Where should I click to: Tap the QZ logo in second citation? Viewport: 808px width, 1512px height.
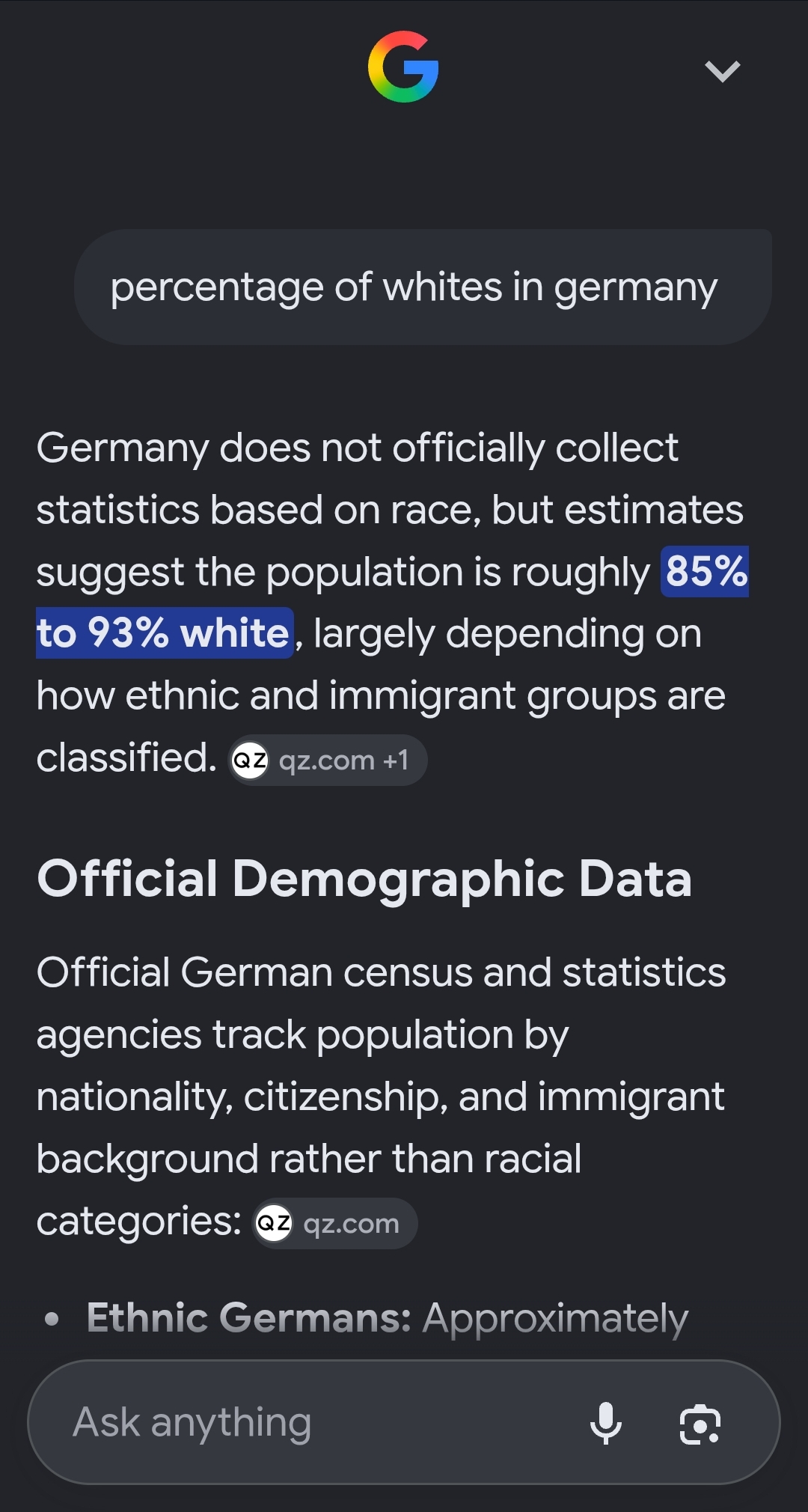(x=274, y=1223)
